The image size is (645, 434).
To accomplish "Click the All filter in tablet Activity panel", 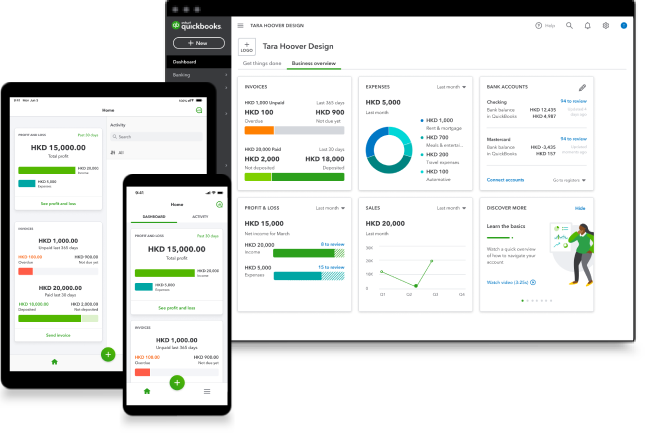I will pyautogui.click(x=117, y=153).
